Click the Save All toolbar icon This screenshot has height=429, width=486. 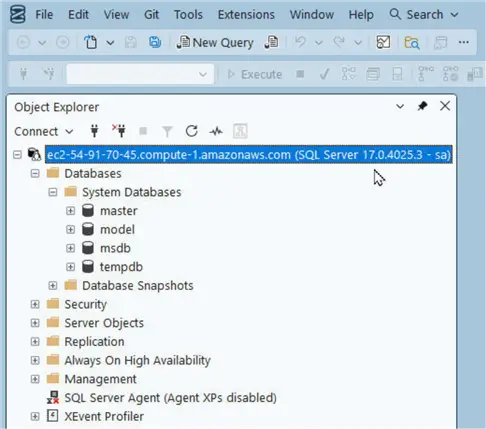155,42
